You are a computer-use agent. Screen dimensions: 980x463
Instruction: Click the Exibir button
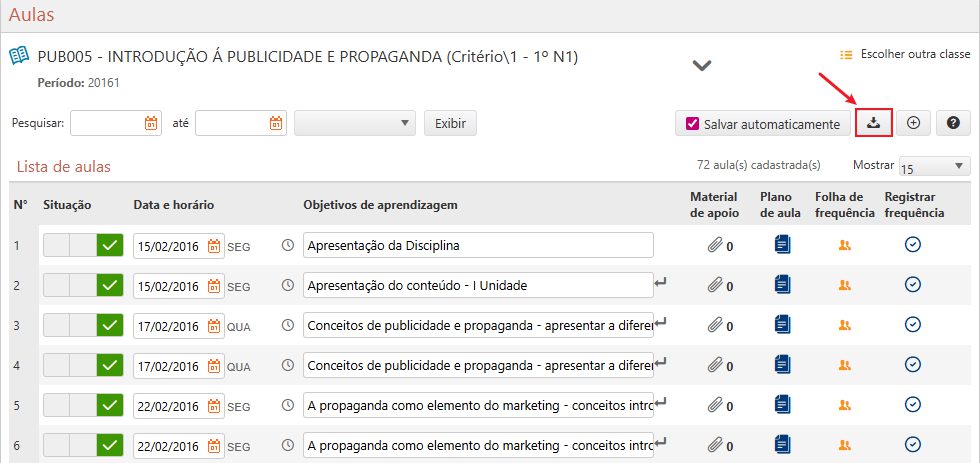click(x=450, y=123)
